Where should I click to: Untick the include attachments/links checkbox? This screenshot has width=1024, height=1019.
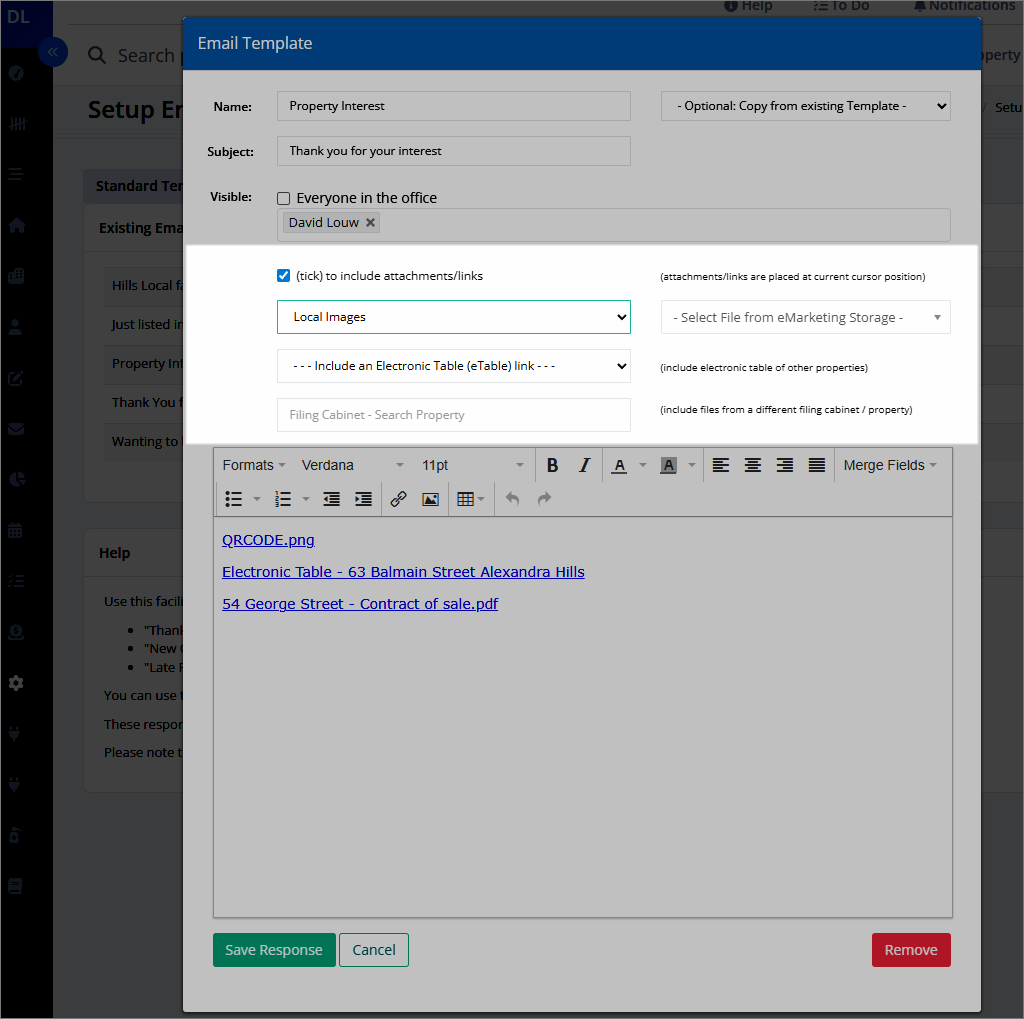click(x=284, y=275)
